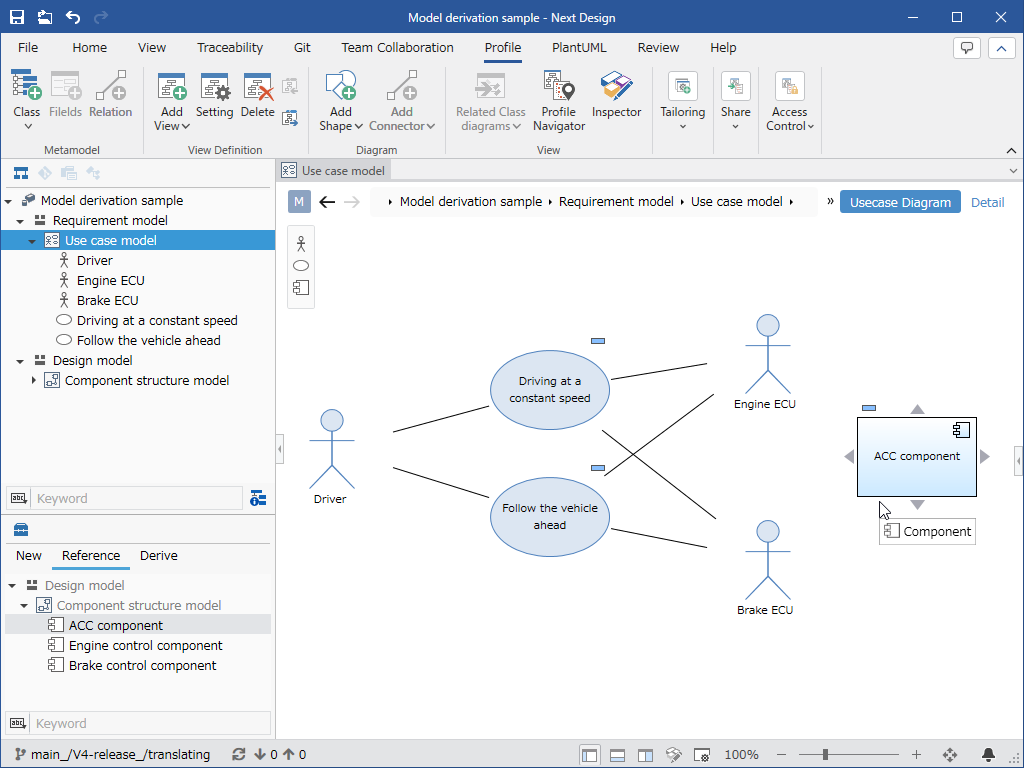Open the Detail view link
1024x768 pixels.
pos(987,201)
